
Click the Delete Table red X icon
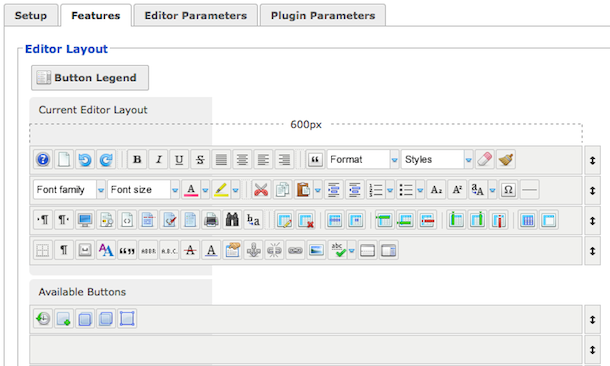[x=305, y=220]
